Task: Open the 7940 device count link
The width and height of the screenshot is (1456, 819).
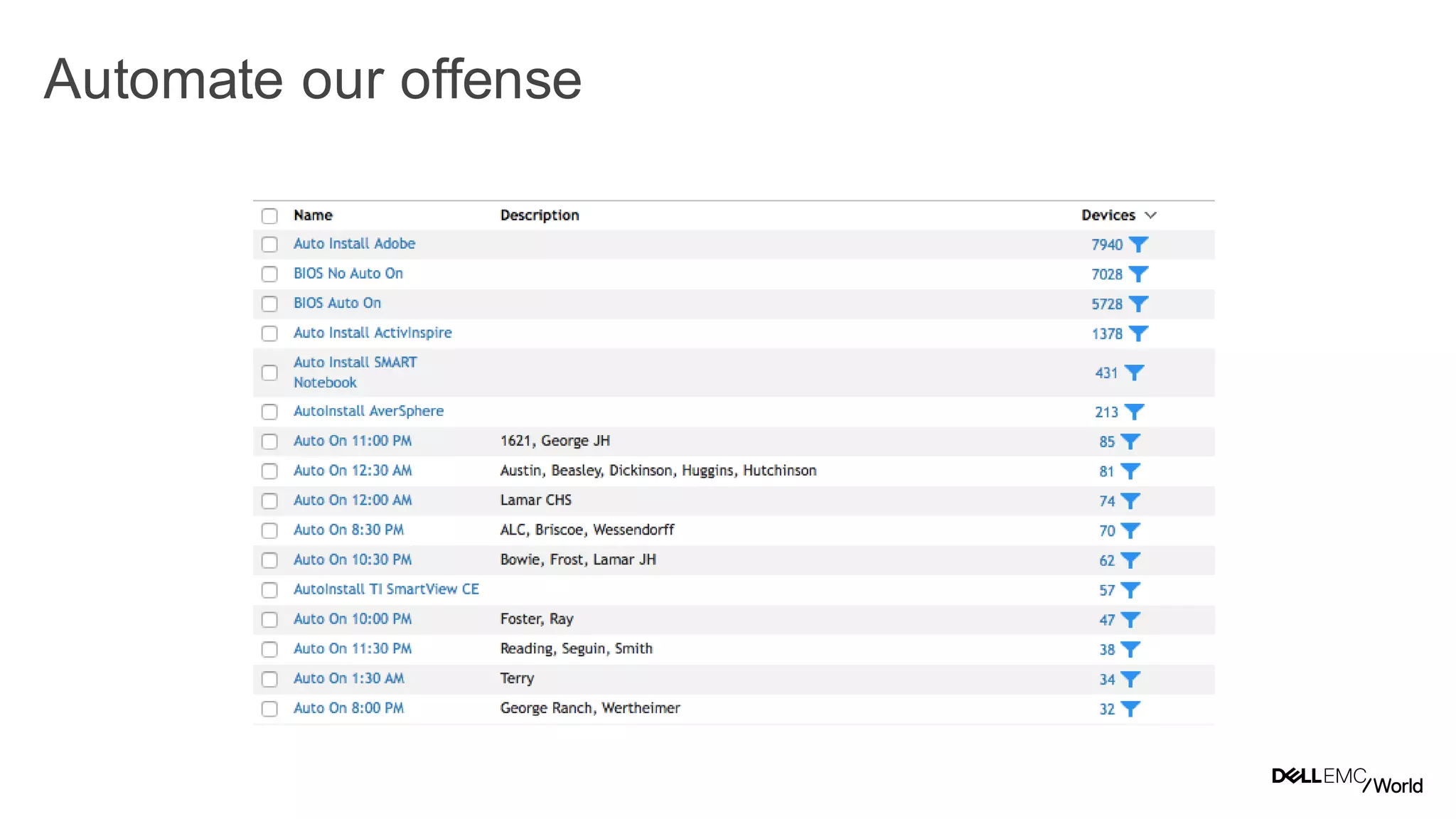Action: (x=1107, y=245)
